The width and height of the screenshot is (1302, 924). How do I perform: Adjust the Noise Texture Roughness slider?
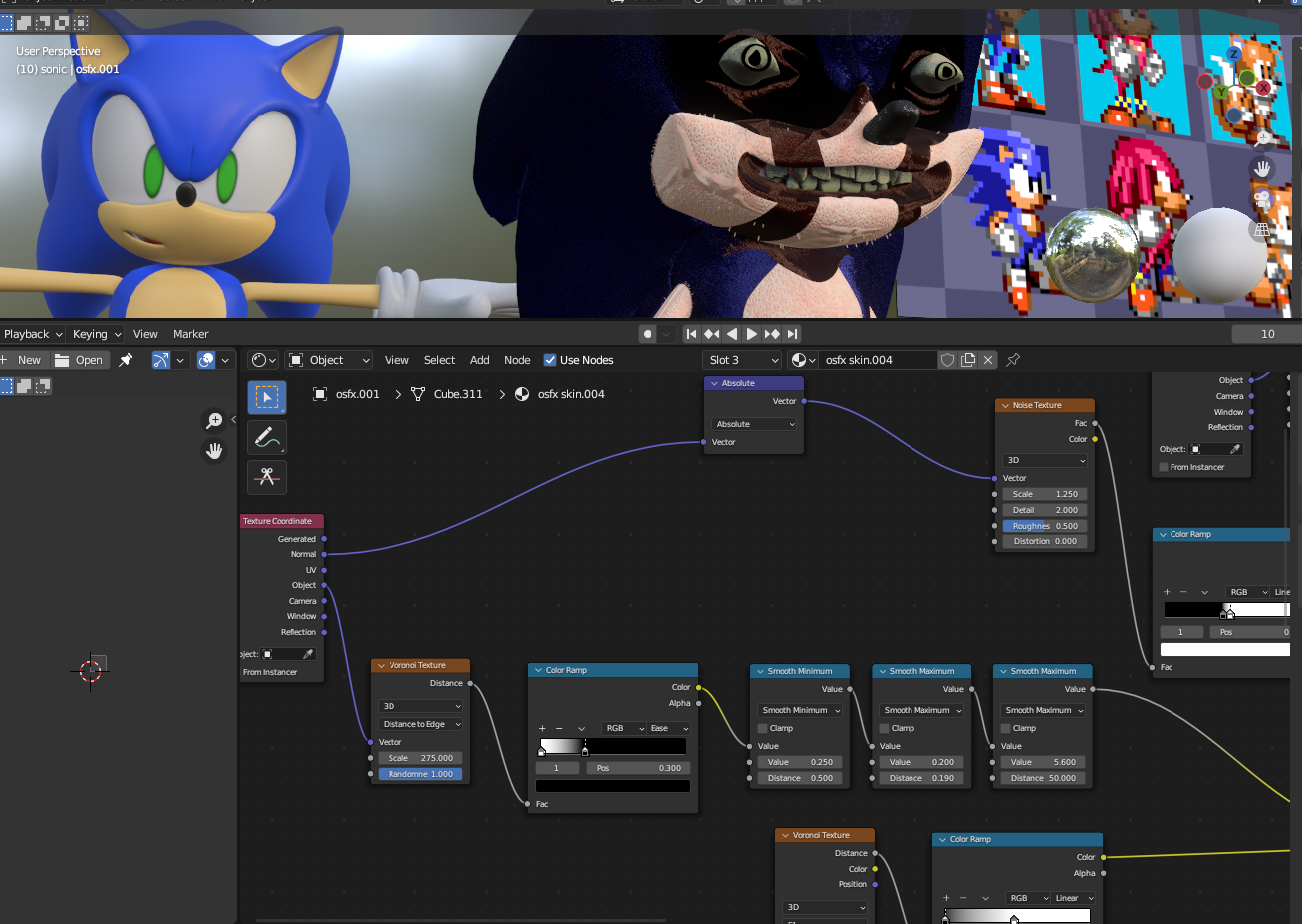(1044, 526)
